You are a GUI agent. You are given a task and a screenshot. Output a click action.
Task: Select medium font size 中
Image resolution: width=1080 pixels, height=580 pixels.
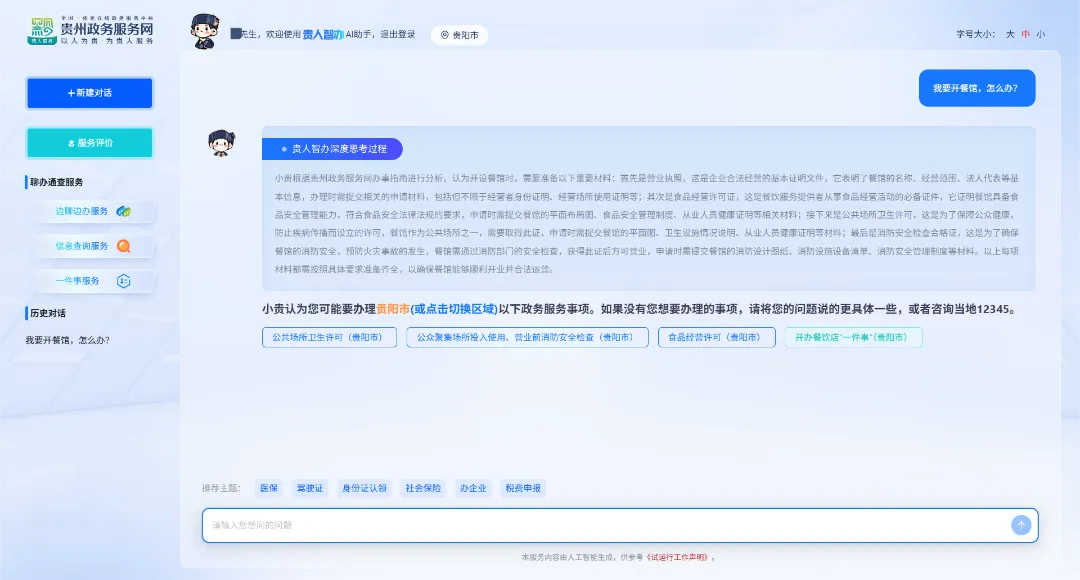(x=1026, y=34)
